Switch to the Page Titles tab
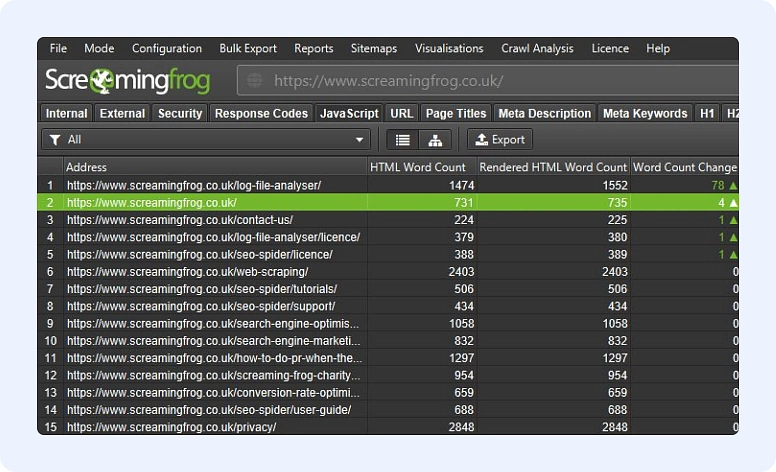 pyautogui.click(x=455, y=113)
